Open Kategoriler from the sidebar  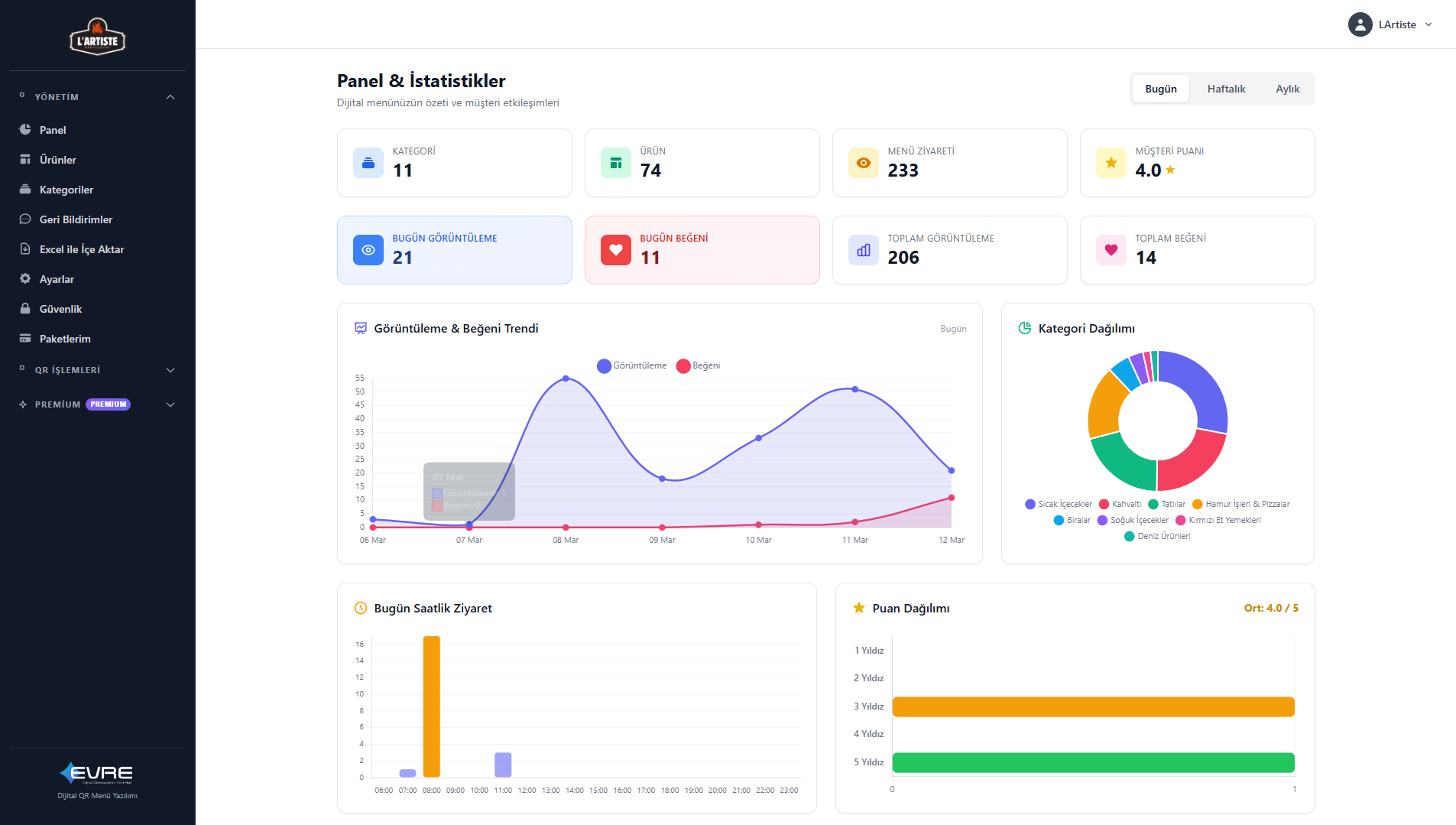point(97,190)
